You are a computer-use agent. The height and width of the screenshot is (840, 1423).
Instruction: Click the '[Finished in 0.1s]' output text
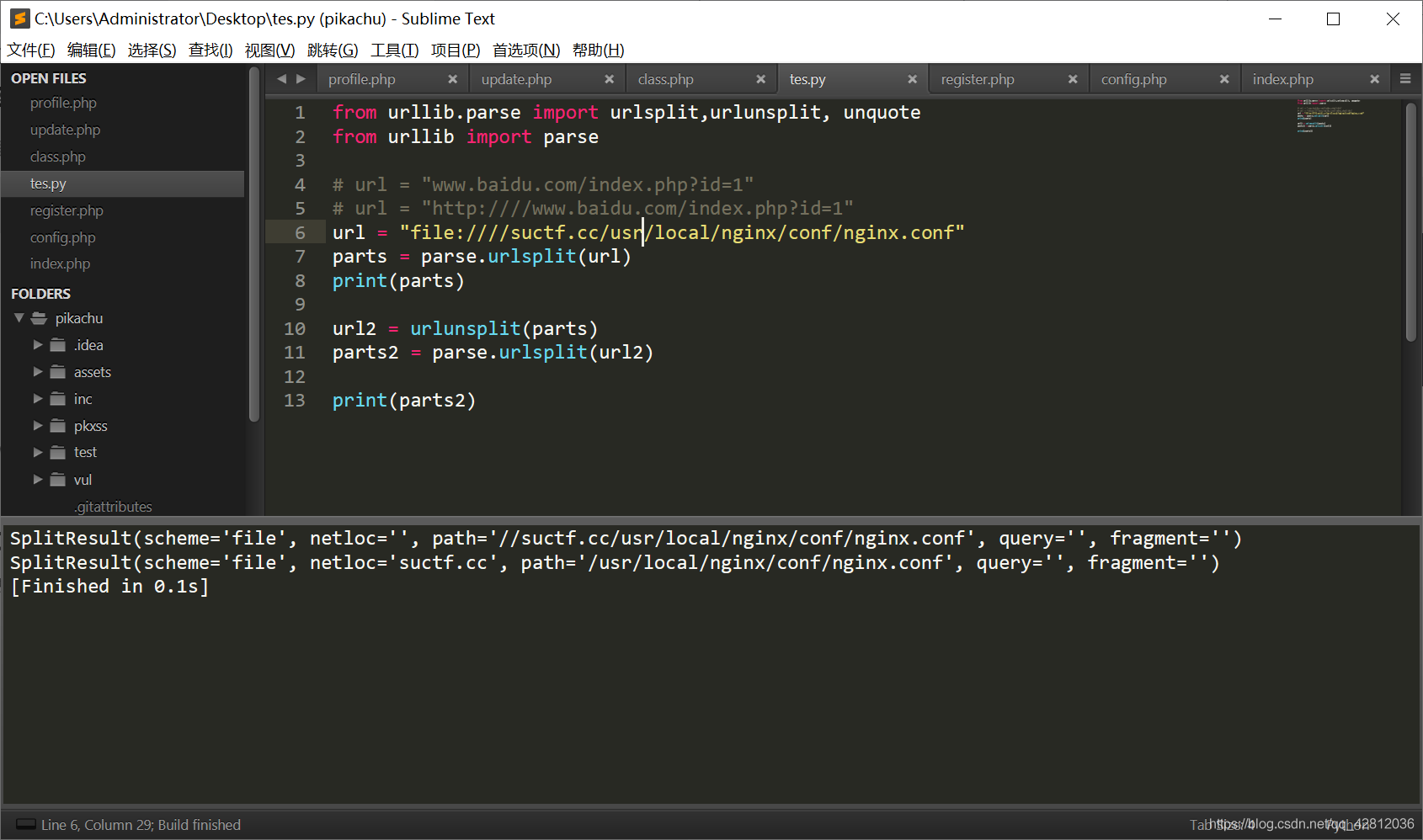pyautogui.click(x=109, y=587)
